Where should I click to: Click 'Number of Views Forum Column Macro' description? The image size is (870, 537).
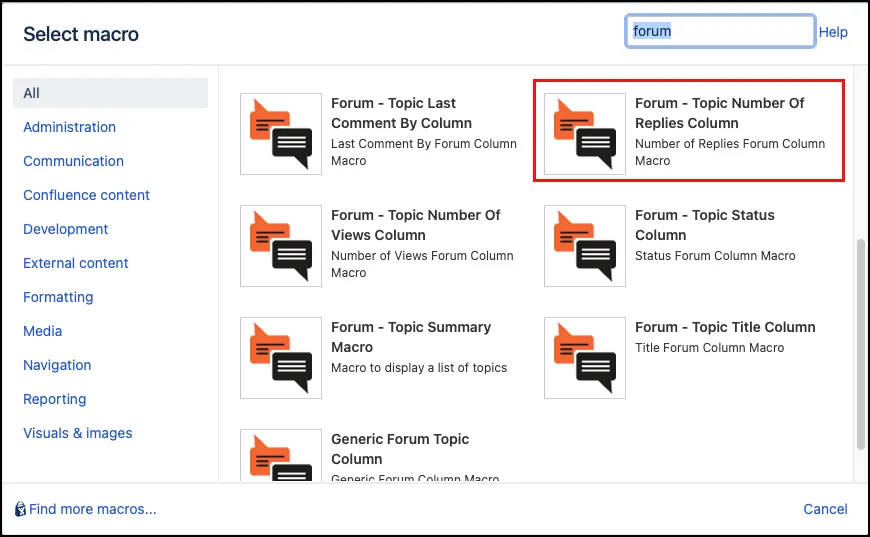[x=422, y=264]
